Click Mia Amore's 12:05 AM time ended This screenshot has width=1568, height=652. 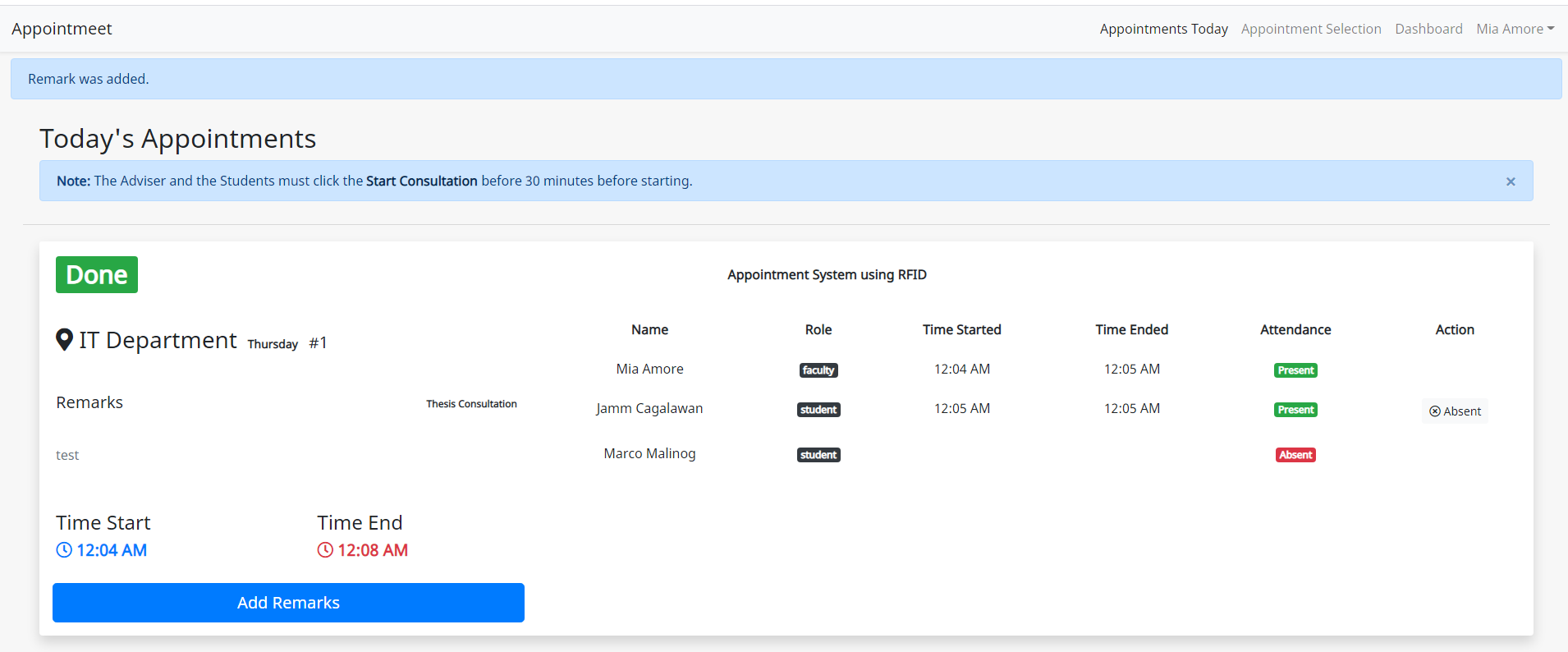[1132, 369]
